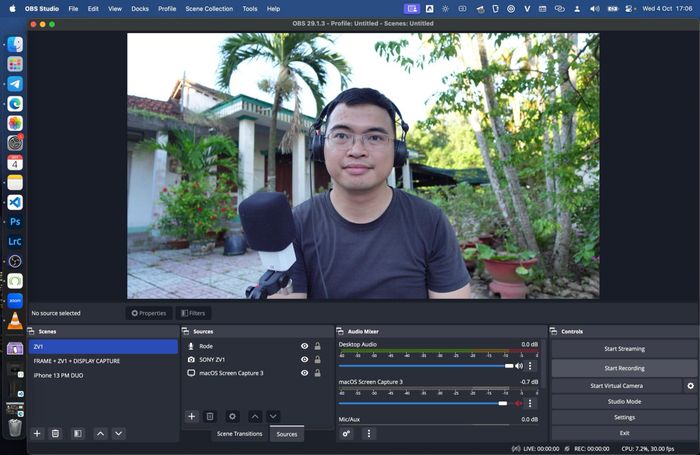Open the Scene Collection menu
This screenshot has width=700, height=455.
click(209, 8)
